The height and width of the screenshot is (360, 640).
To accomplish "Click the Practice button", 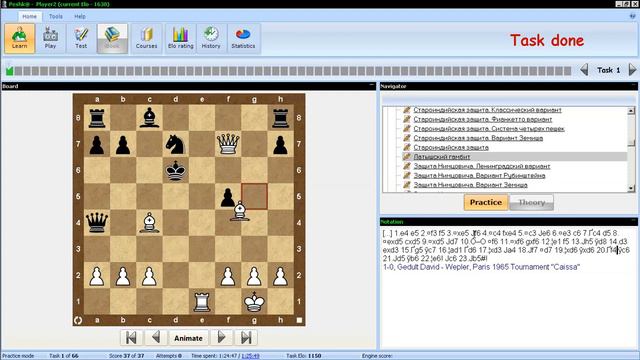I will pos(486,202).
